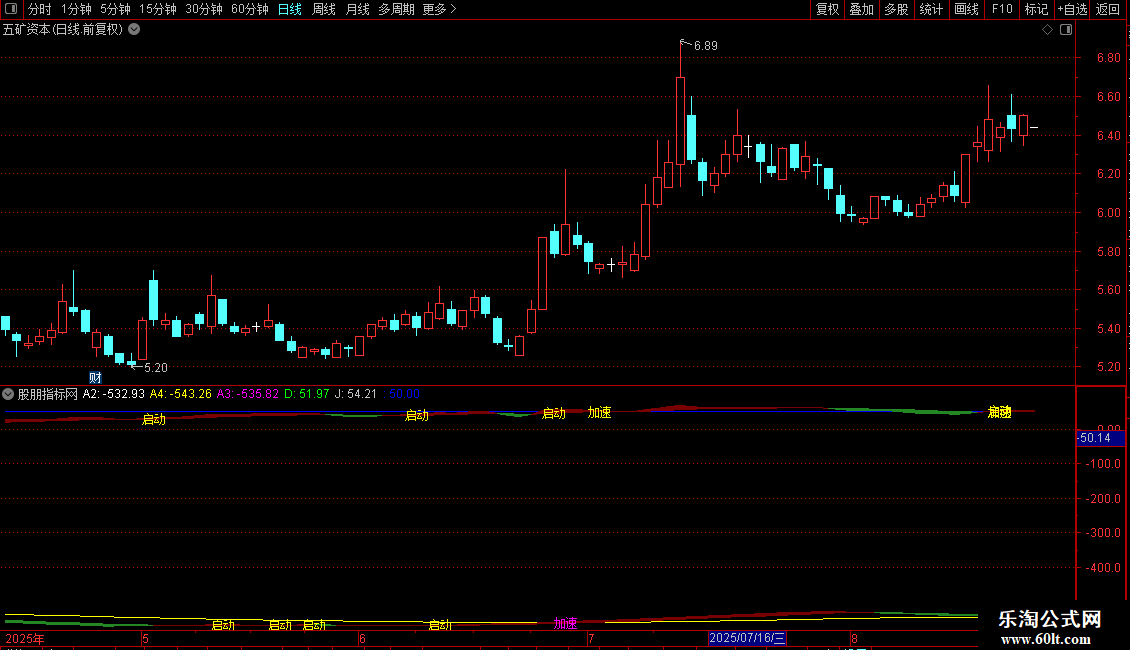Expand the 股朋指标网 indicator dropdown
1130x650 pixels.
point(8,394)
